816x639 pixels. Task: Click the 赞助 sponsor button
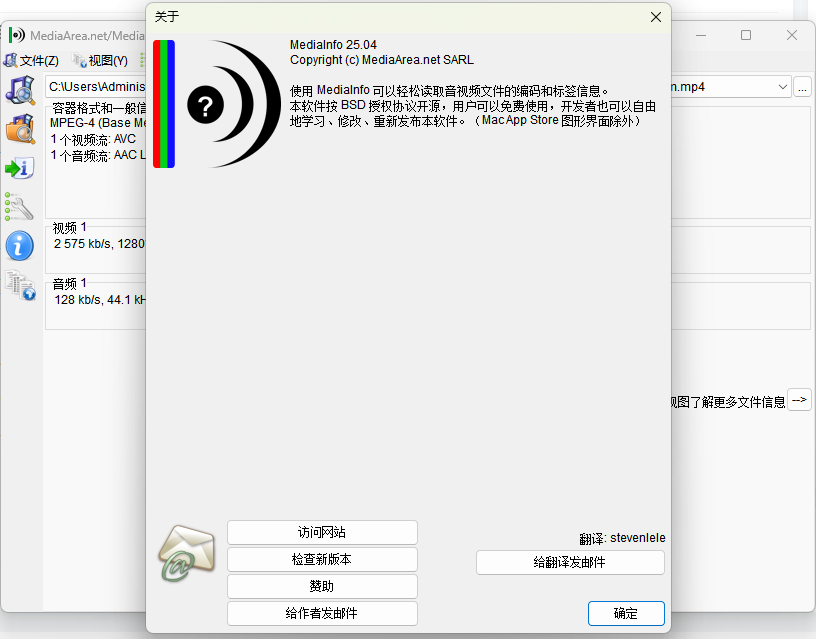point(322,587)
